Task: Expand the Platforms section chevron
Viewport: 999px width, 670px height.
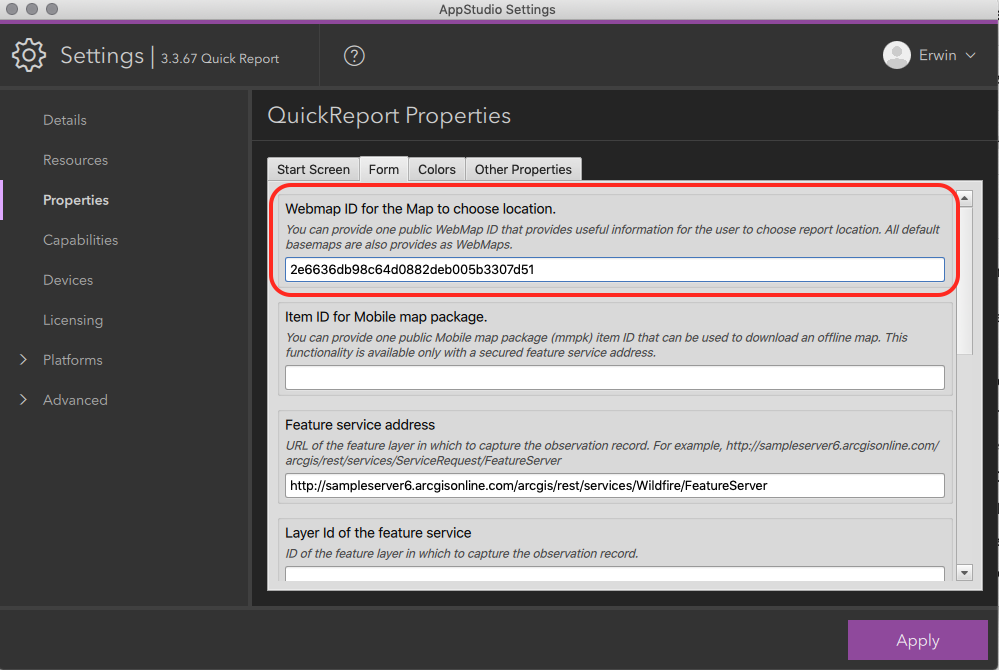Action: (x=24, y=360)
